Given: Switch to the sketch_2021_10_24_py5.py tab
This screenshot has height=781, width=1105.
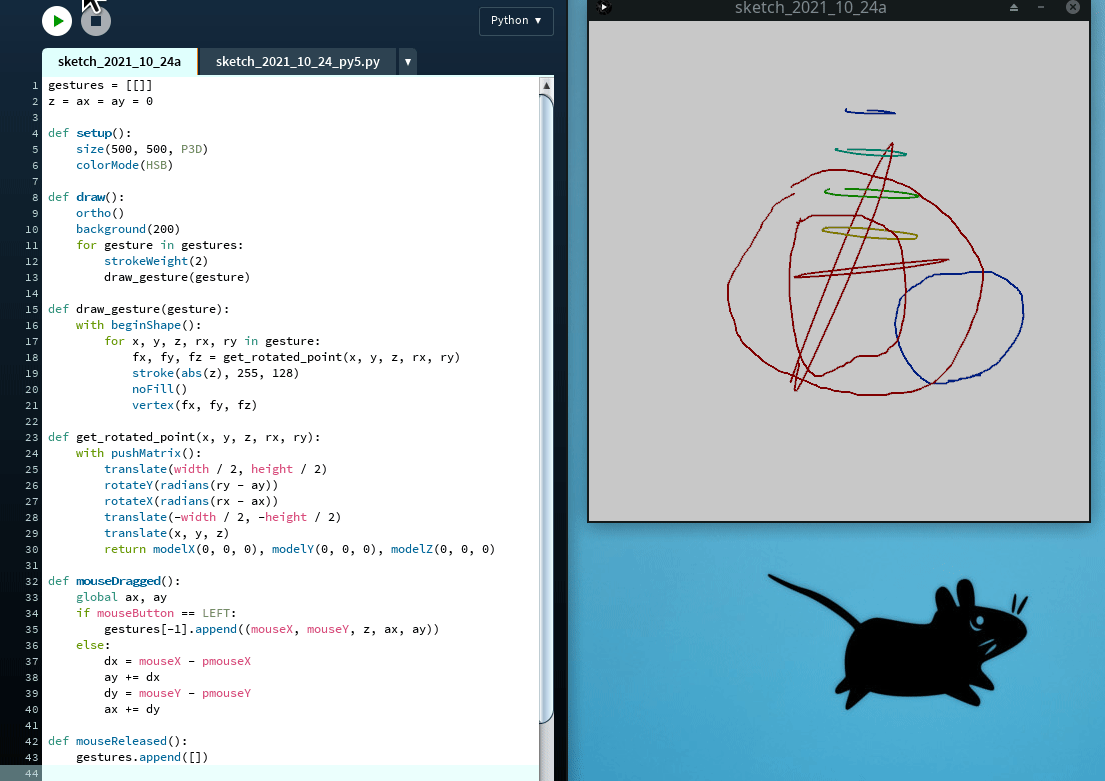Looking at the screenshot, I should pyautogui.click(x=297, y=62).
